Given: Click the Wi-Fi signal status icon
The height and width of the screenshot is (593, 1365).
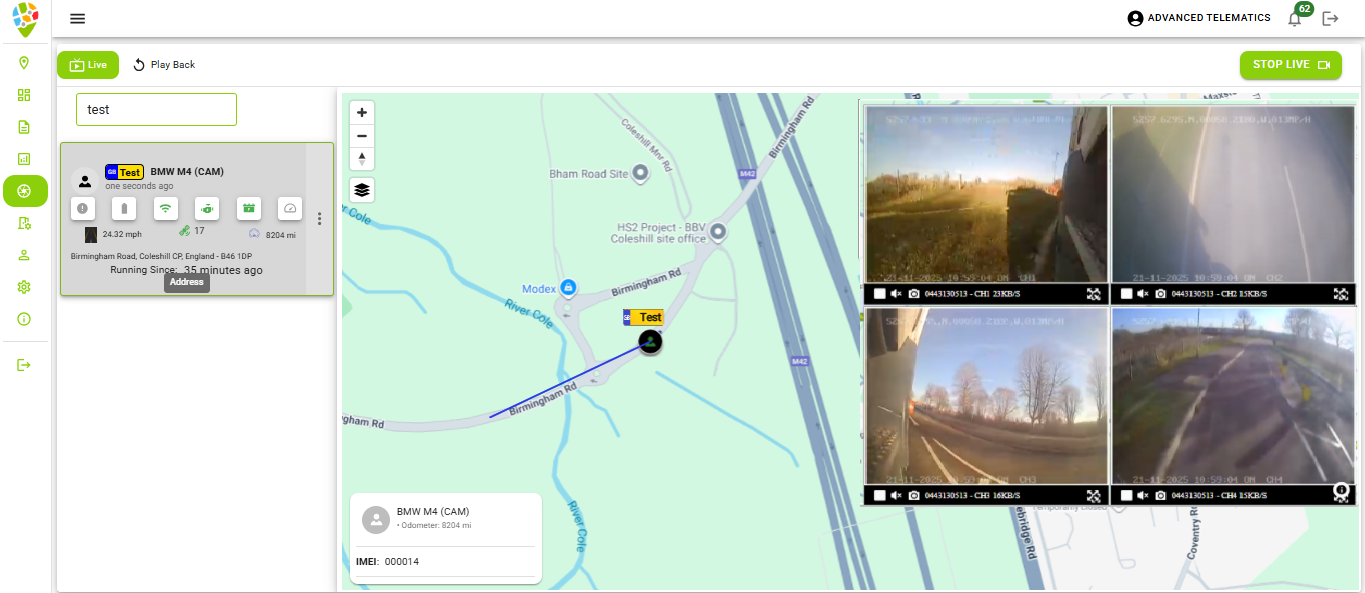Looking at the screenshot, I should pyautogui.click(x=166, y=208).
